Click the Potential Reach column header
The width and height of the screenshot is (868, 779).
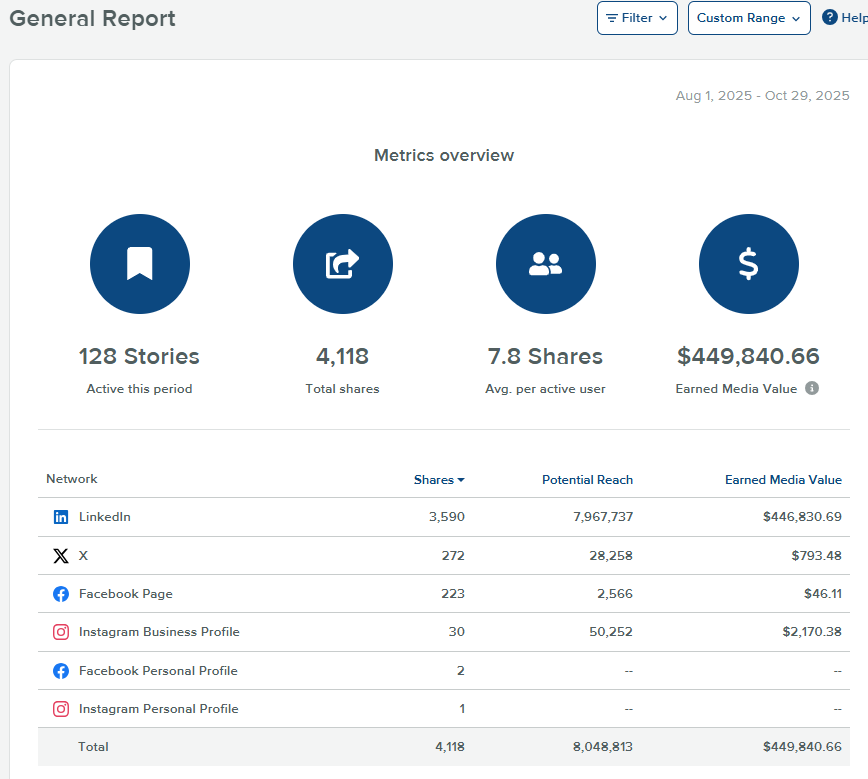tap(587, 479)
